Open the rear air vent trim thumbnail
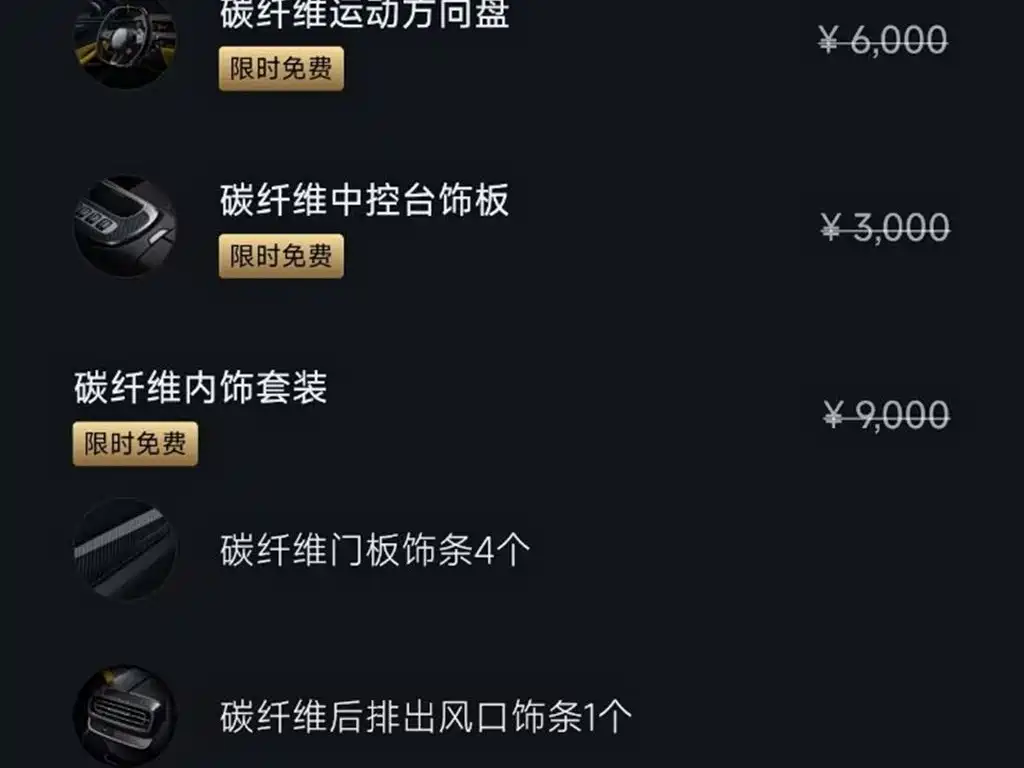This screenshot has width=1024, height=768. point(125,716)
